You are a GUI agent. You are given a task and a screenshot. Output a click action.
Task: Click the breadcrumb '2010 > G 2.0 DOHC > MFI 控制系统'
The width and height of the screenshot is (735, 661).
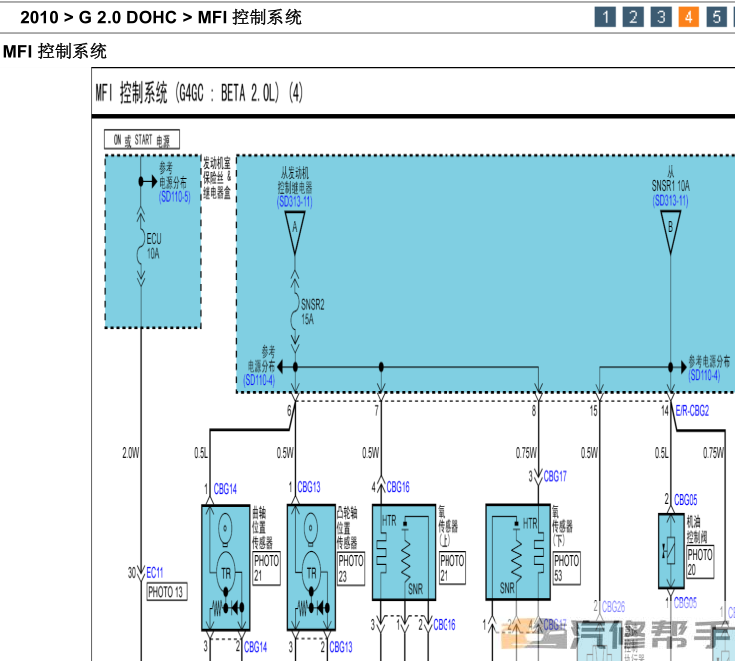click(x=161, y=18)
